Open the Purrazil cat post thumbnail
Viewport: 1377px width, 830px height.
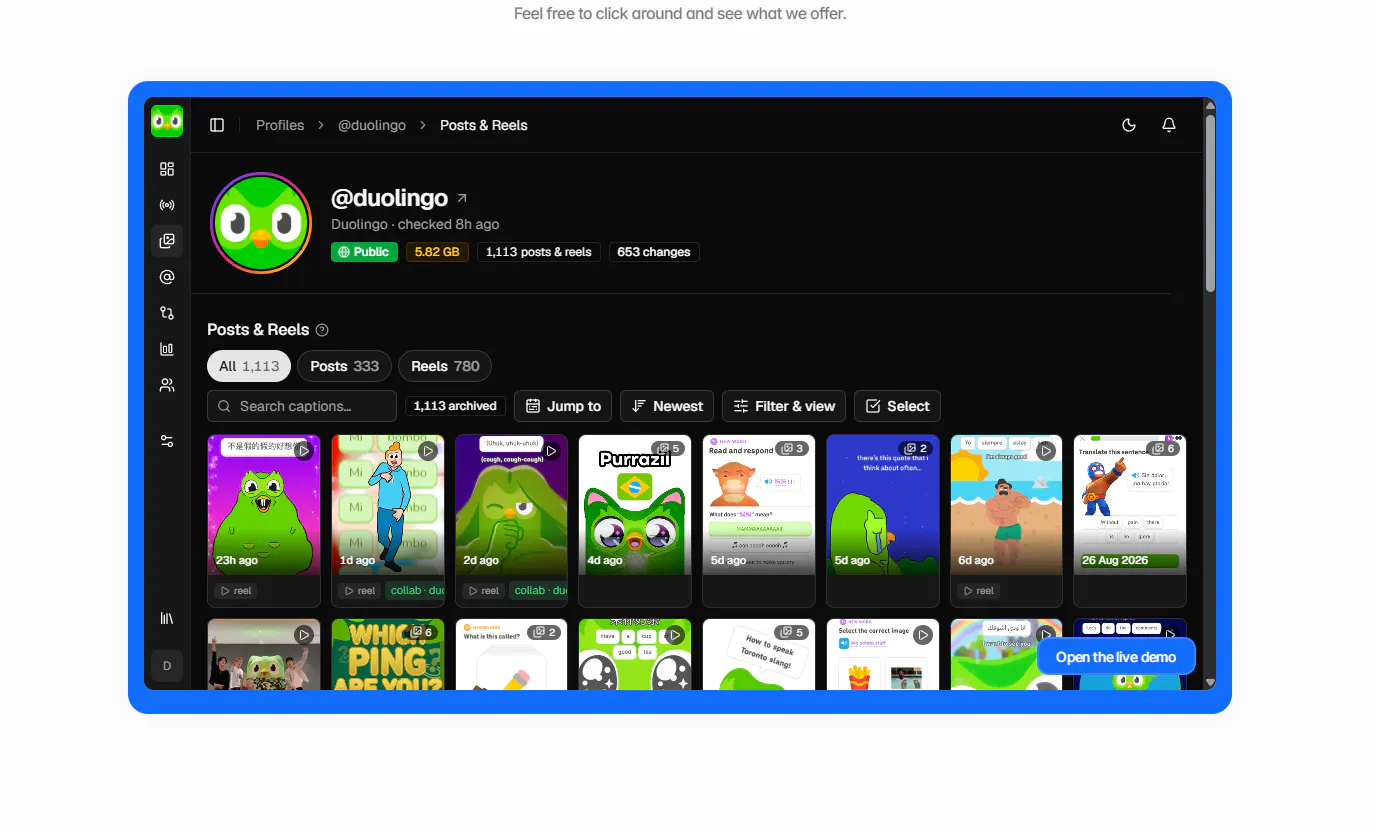coord(635,505)
